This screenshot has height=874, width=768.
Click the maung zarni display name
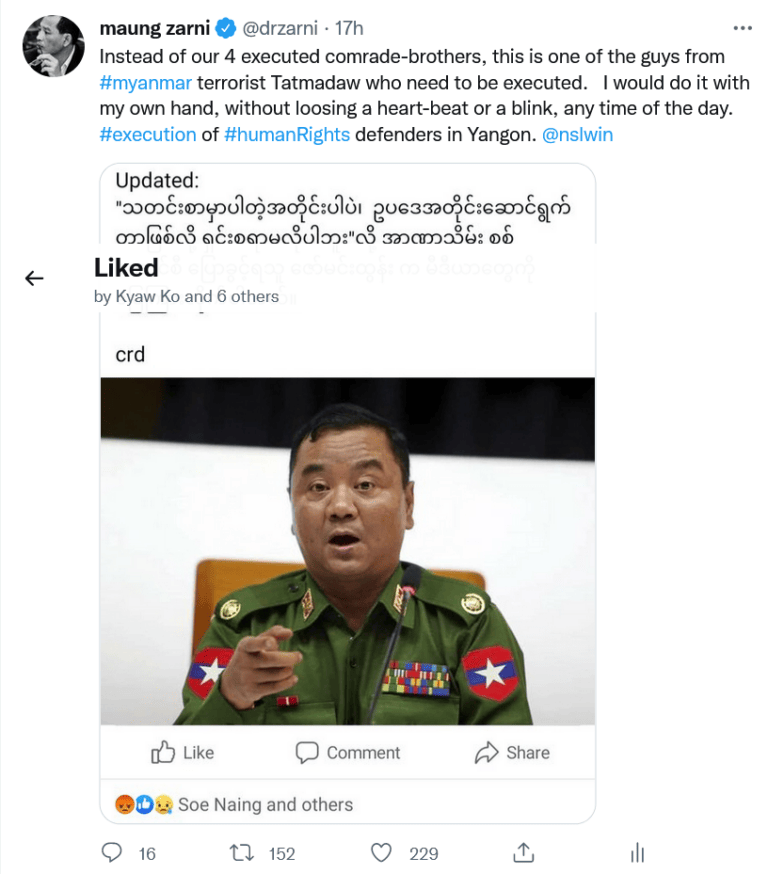(x=153, y=28)
